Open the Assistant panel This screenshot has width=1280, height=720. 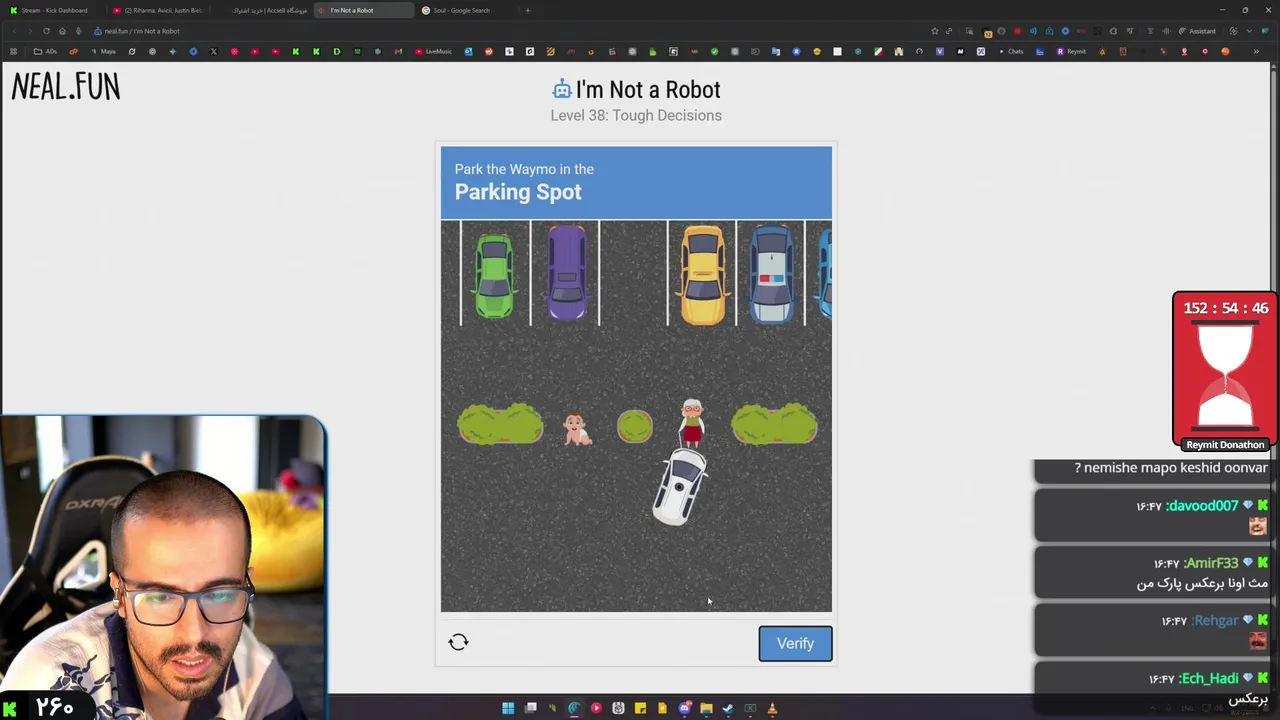point(1197,31)
